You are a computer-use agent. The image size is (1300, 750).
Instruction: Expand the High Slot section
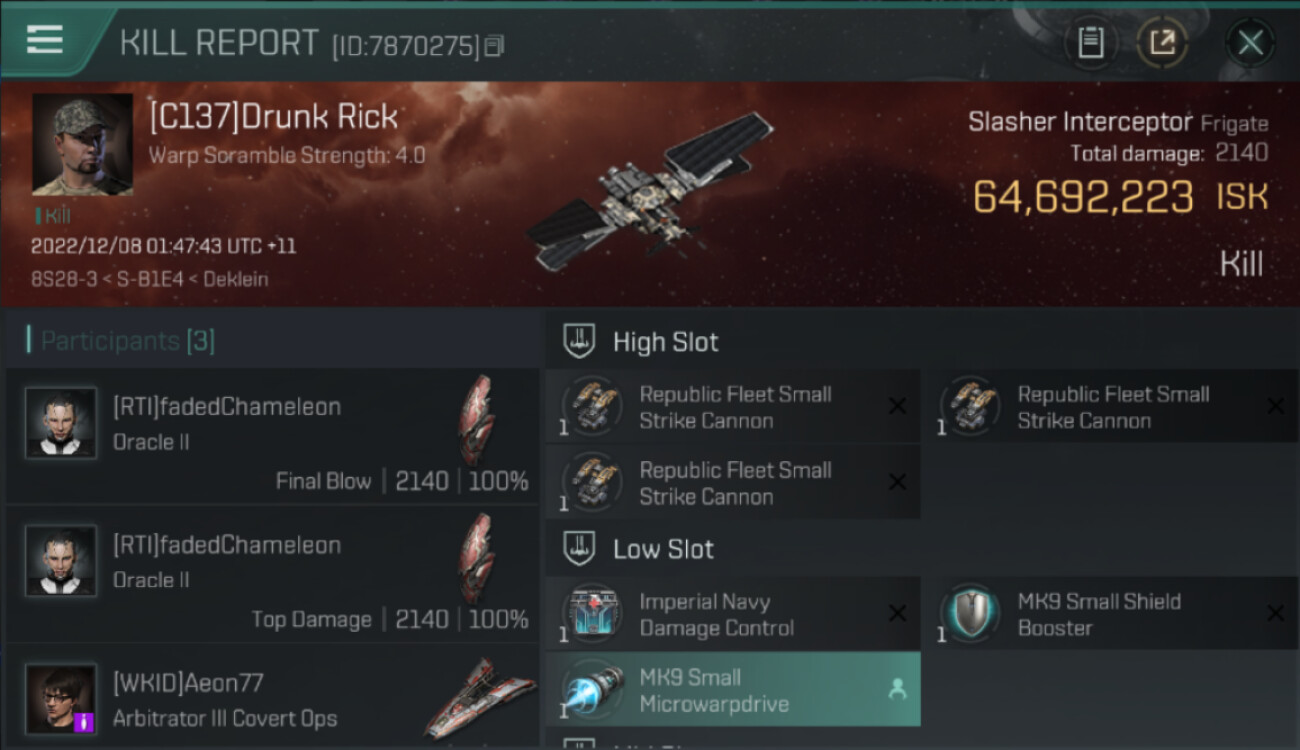pos(665,342)
